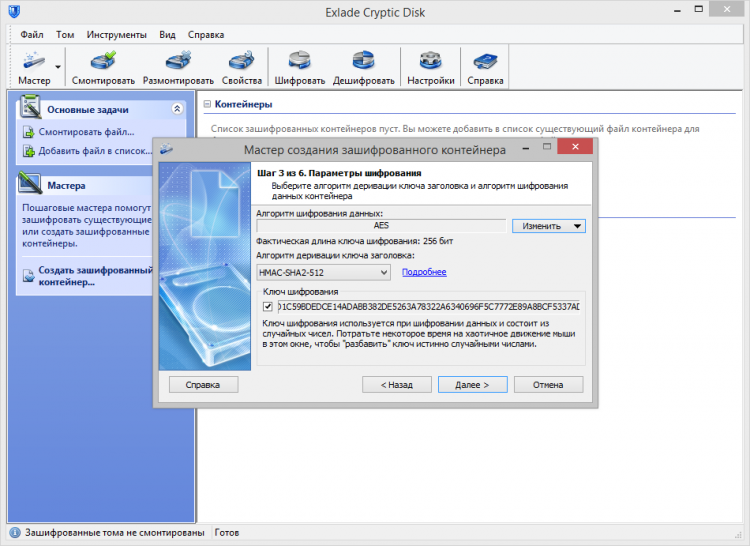Click text Фактическая длина ключа шифрования: 256 бит
This screenshot has height=546, width=750.
(354, 241)
